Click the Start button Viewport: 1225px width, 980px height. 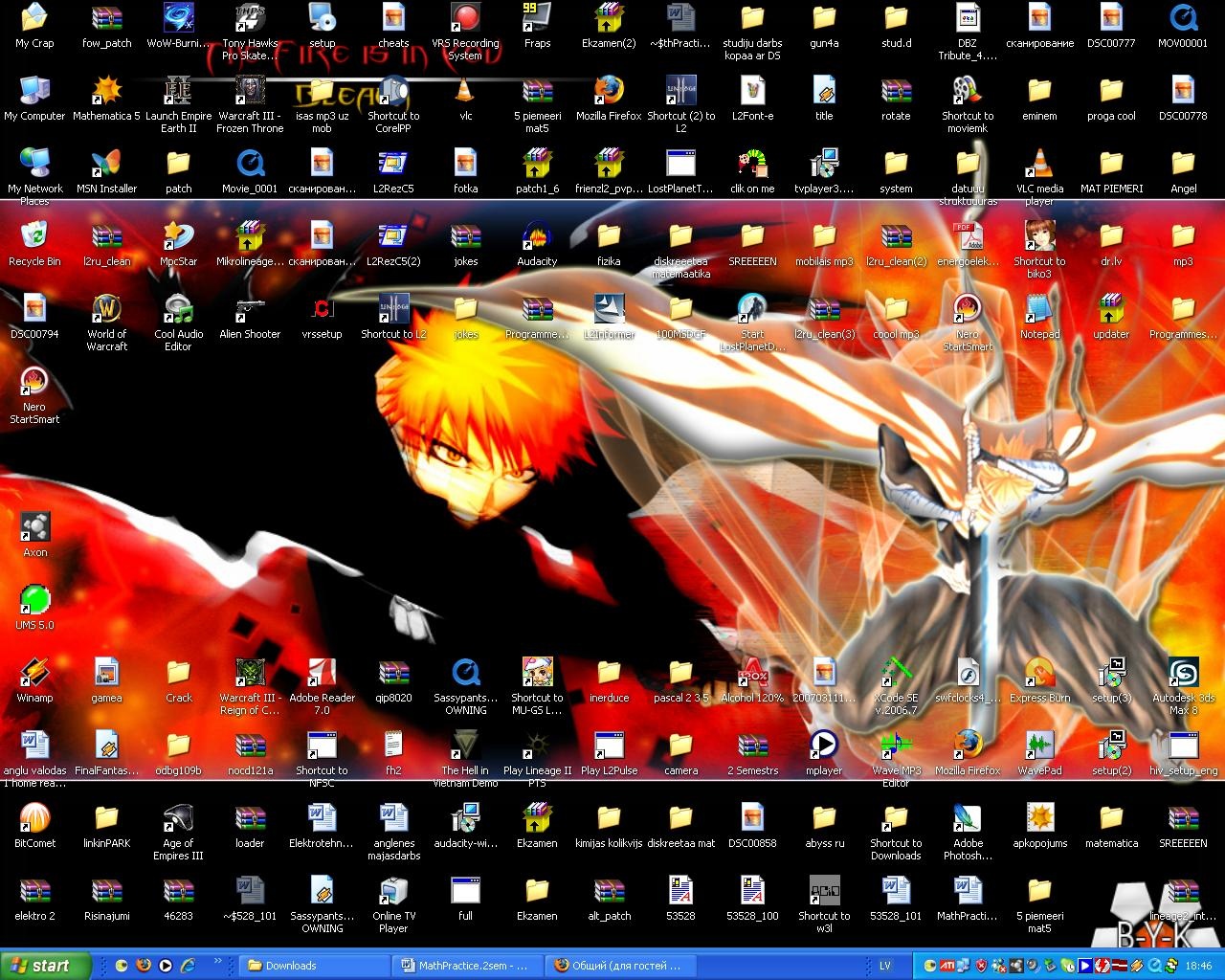point(45,966)
